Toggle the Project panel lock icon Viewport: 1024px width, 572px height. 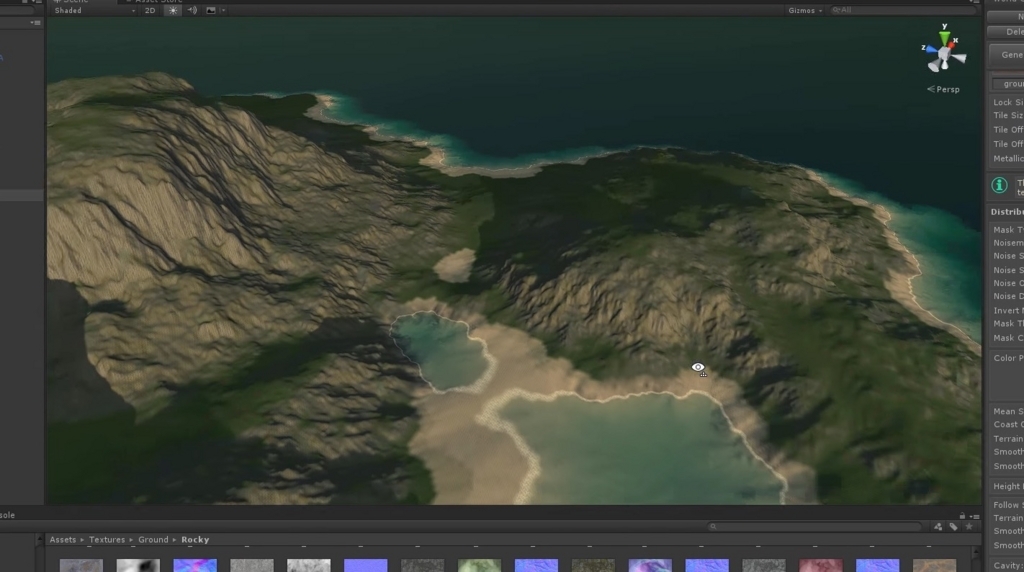click(962, 516)
